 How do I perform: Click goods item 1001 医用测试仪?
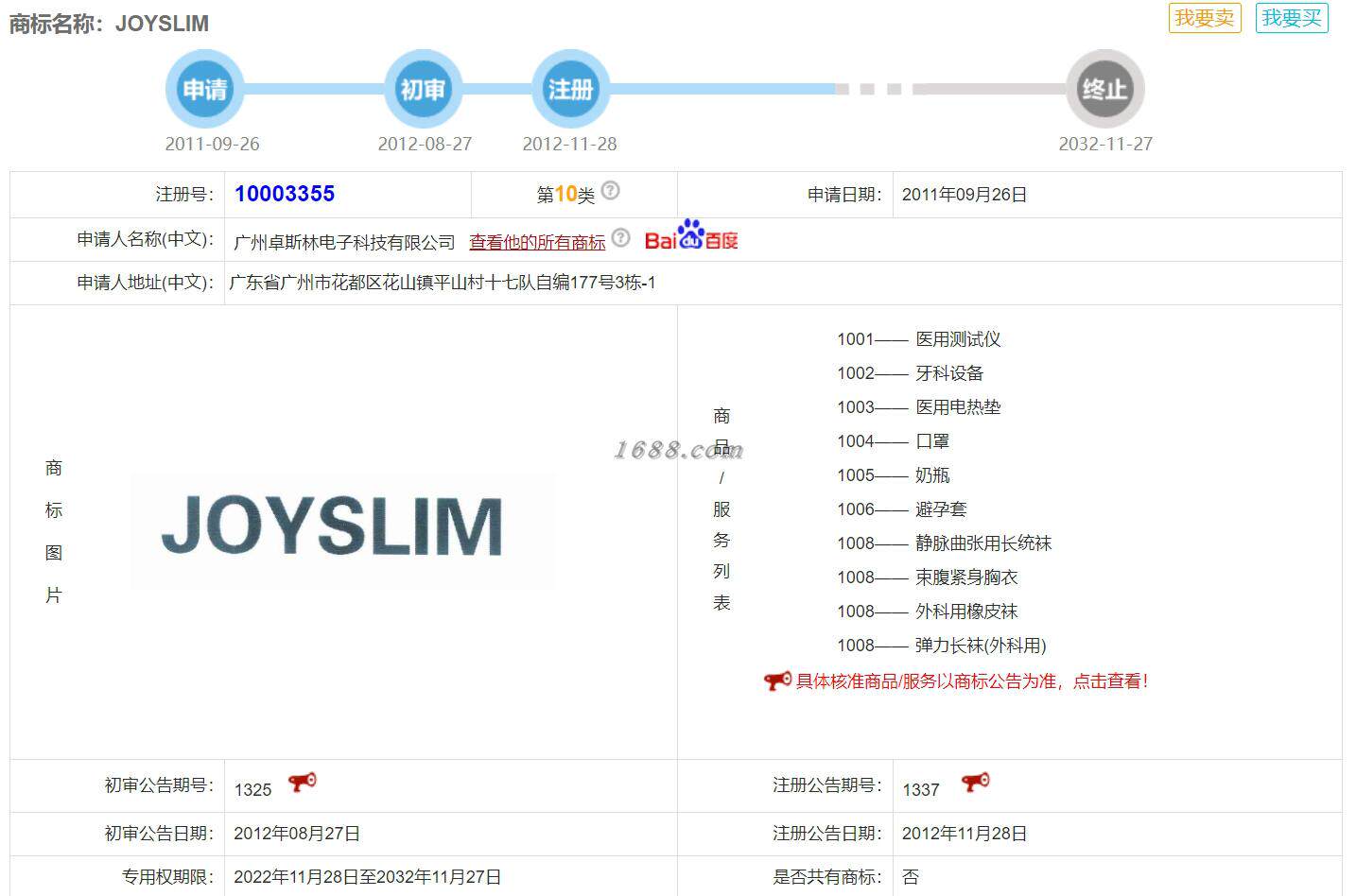pos(918,339)
